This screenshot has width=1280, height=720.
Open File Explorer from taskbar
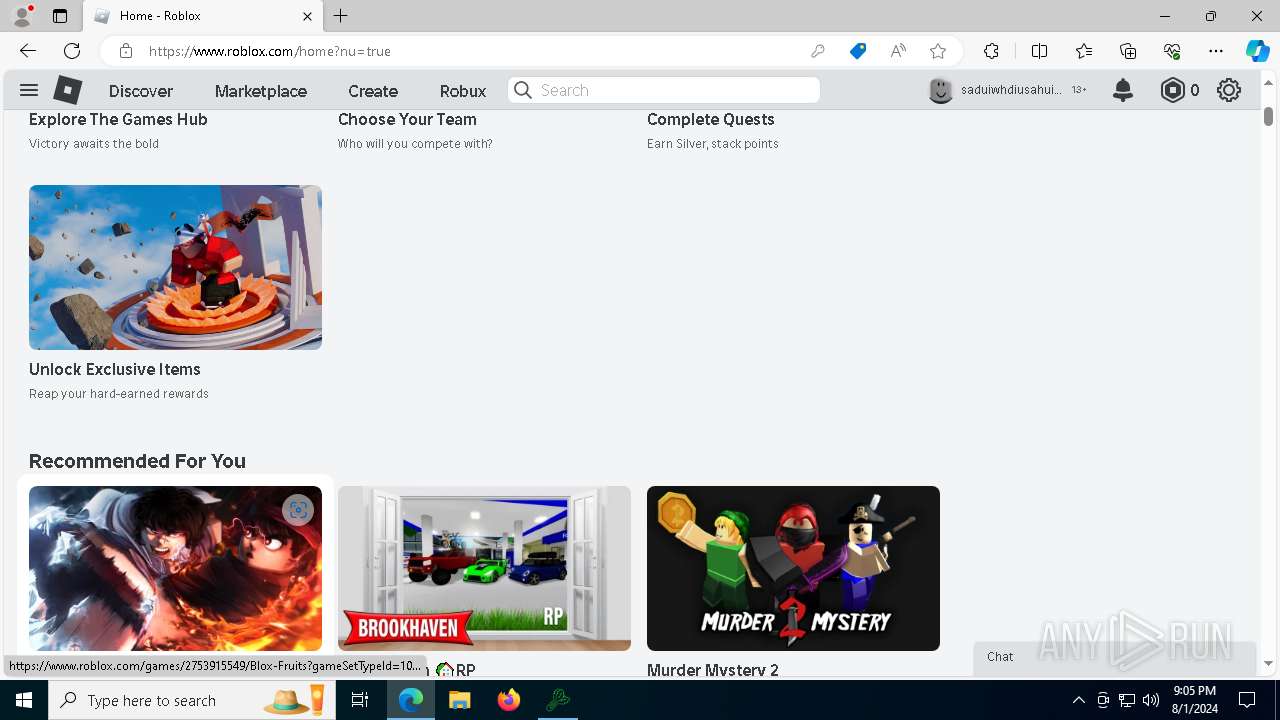pos(459,700)
